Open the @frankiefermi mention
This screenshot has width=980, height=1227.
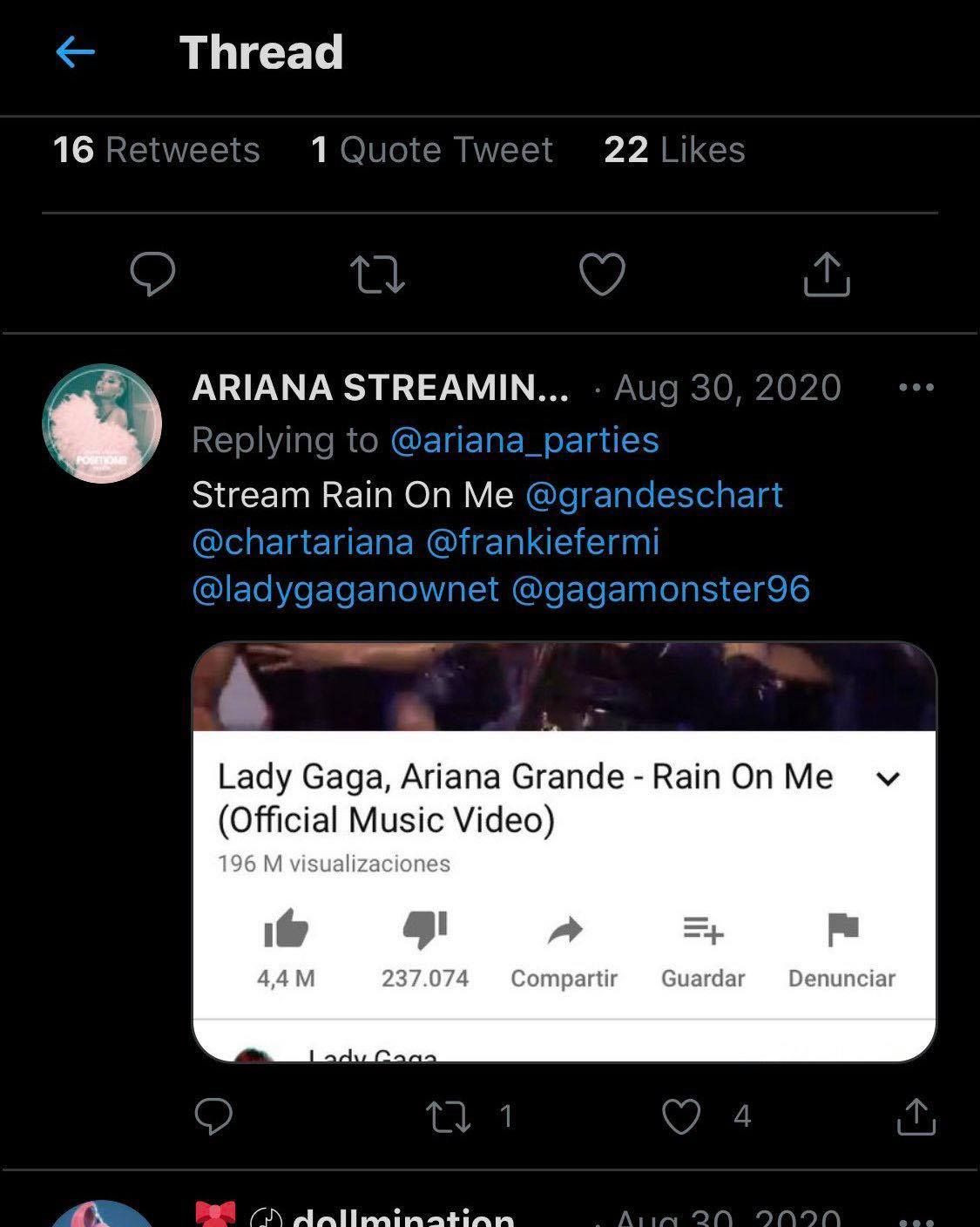543,542
